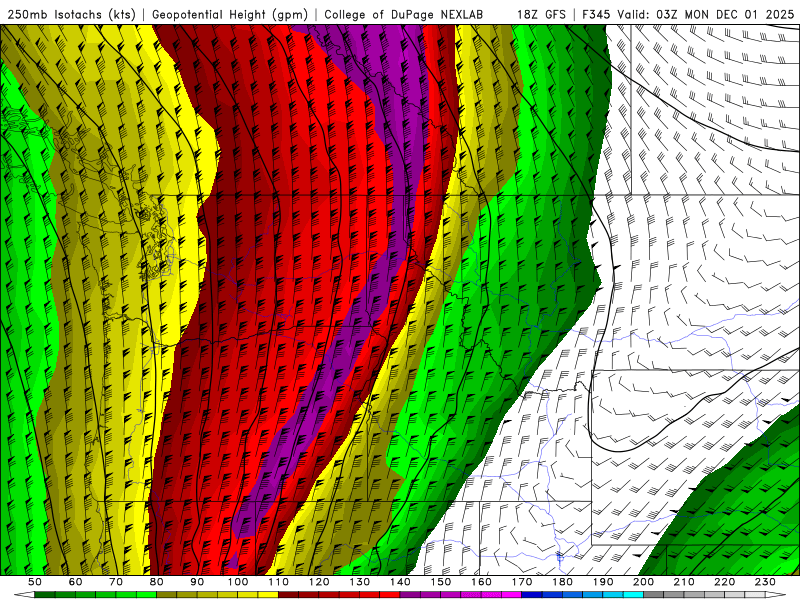Image resolution: width=800 pixels, height=600 pixels.
Task: Click the 90 label on the color scale
Action: coord(197,582)
